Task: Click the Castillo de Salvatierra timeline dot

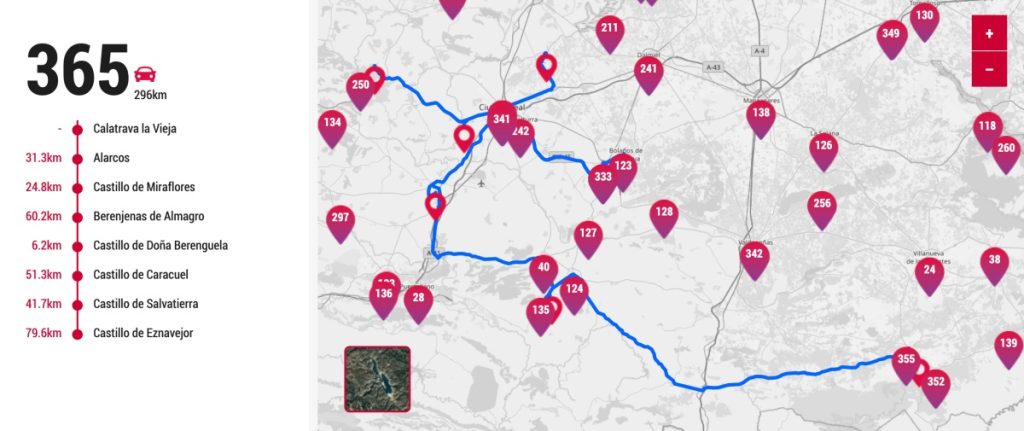Action: pyautogui.click(x=78, y=305)
